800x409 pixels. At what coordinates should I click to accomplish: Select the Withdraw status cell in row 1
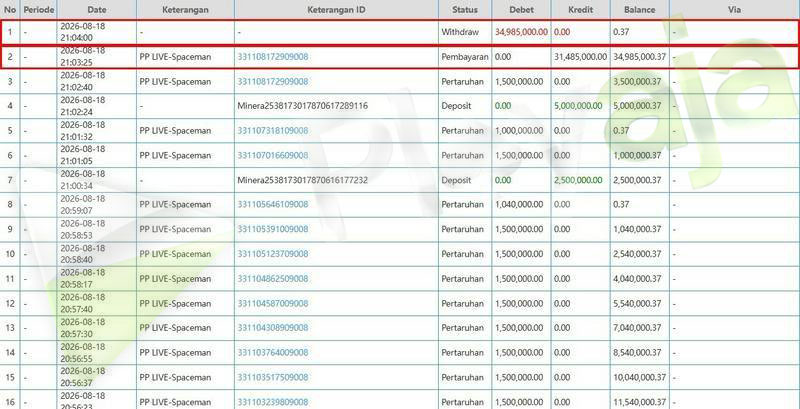[460, 32]
